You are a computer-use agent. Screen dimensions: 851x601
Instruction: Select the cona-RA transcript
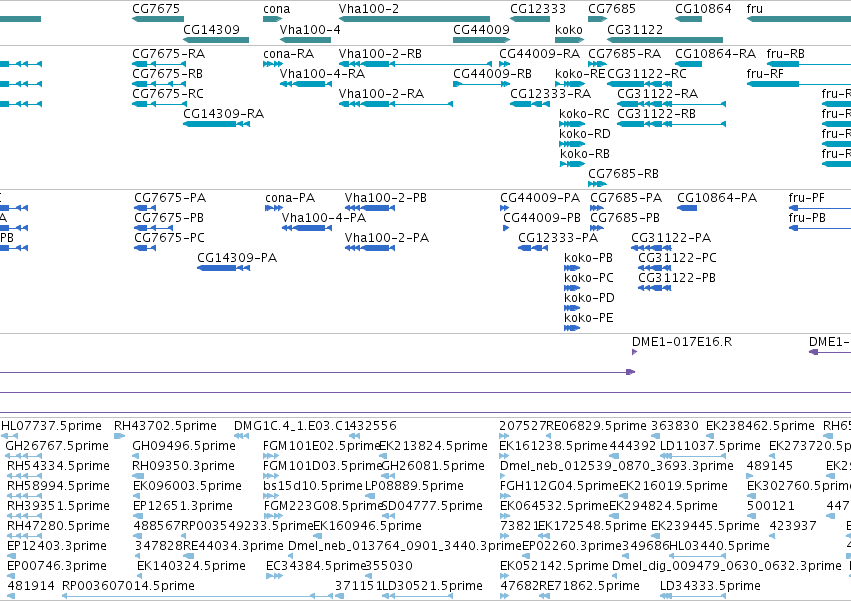pos(273,64)
